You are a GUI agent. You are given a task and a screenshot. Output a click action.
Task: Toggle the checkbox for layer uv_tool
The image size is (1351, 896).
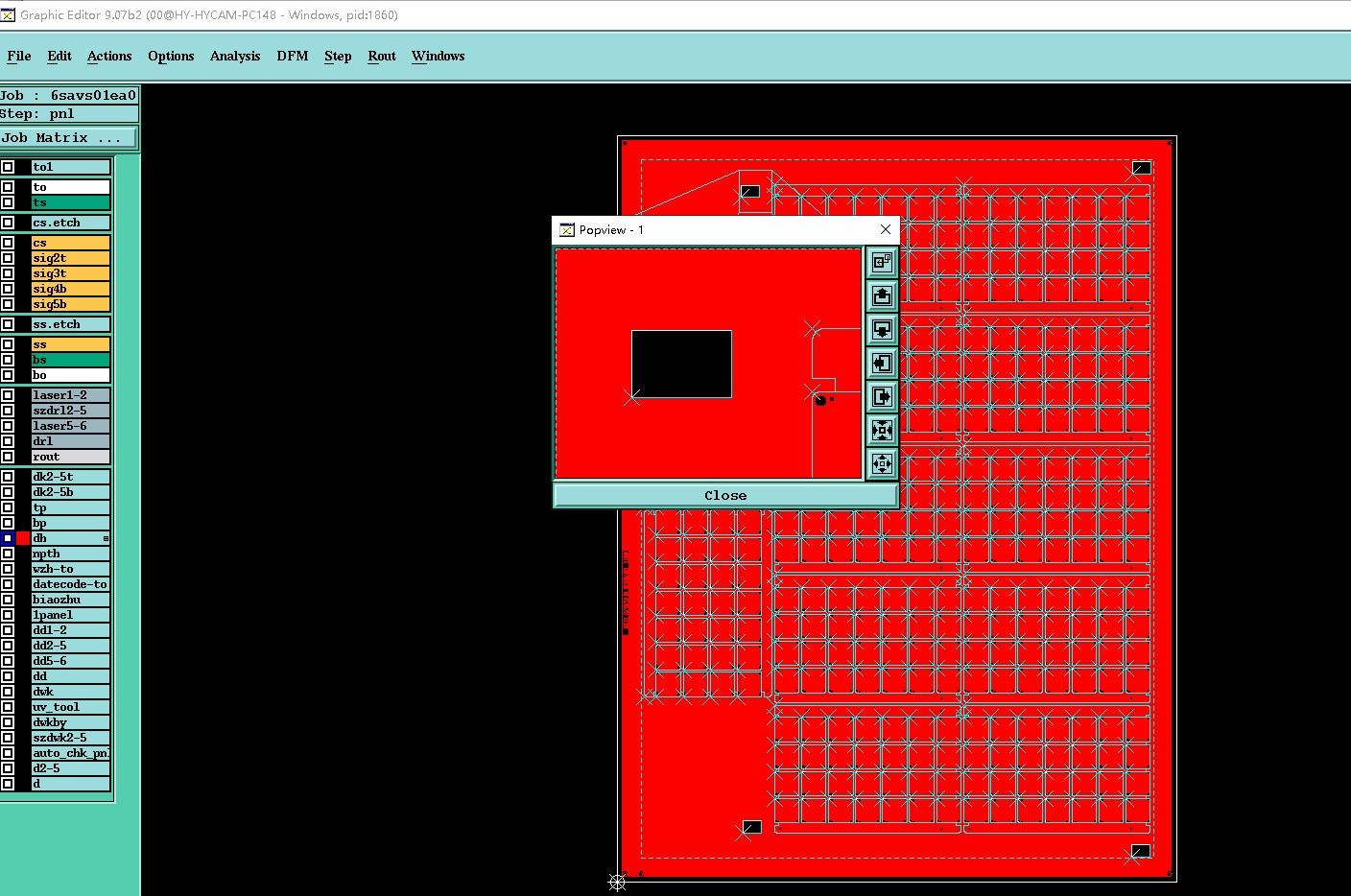coord(8,707)
